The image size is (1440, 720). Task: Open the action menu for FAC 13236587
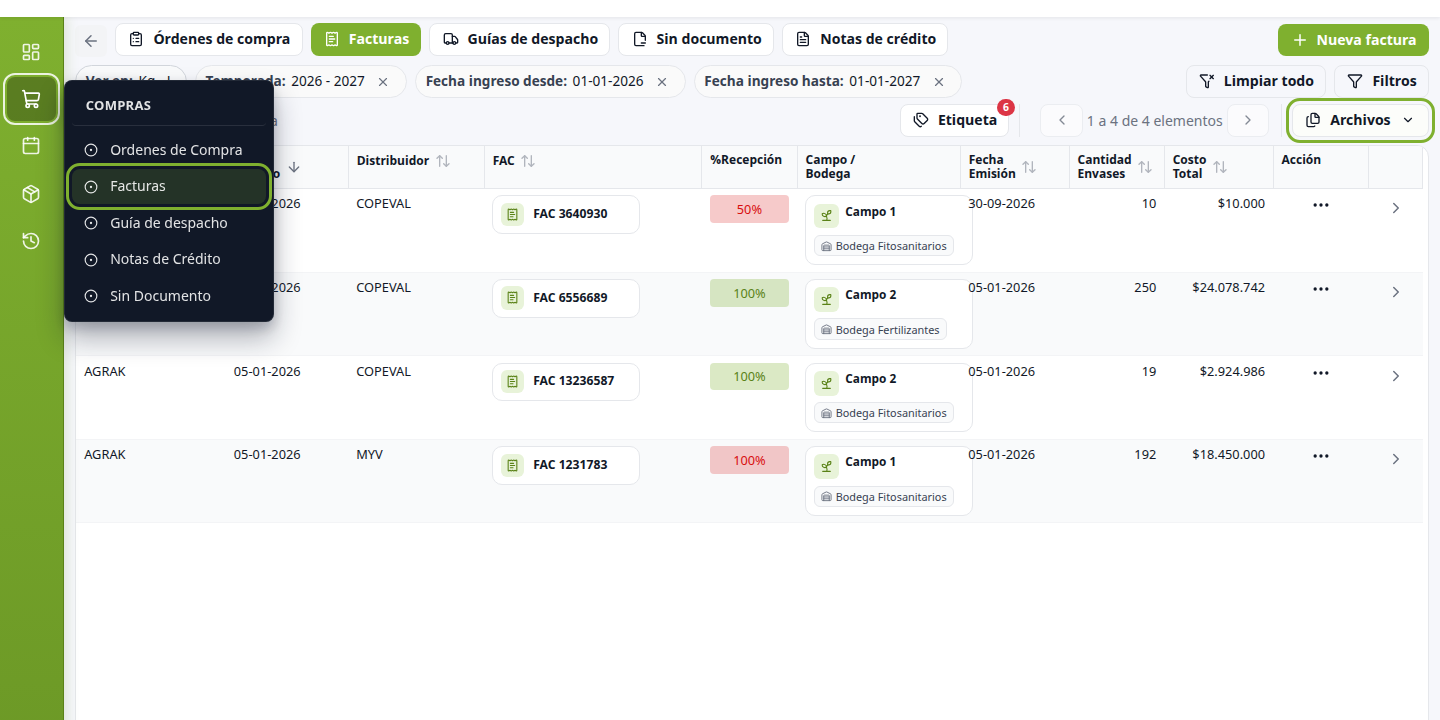point(1321,373)
